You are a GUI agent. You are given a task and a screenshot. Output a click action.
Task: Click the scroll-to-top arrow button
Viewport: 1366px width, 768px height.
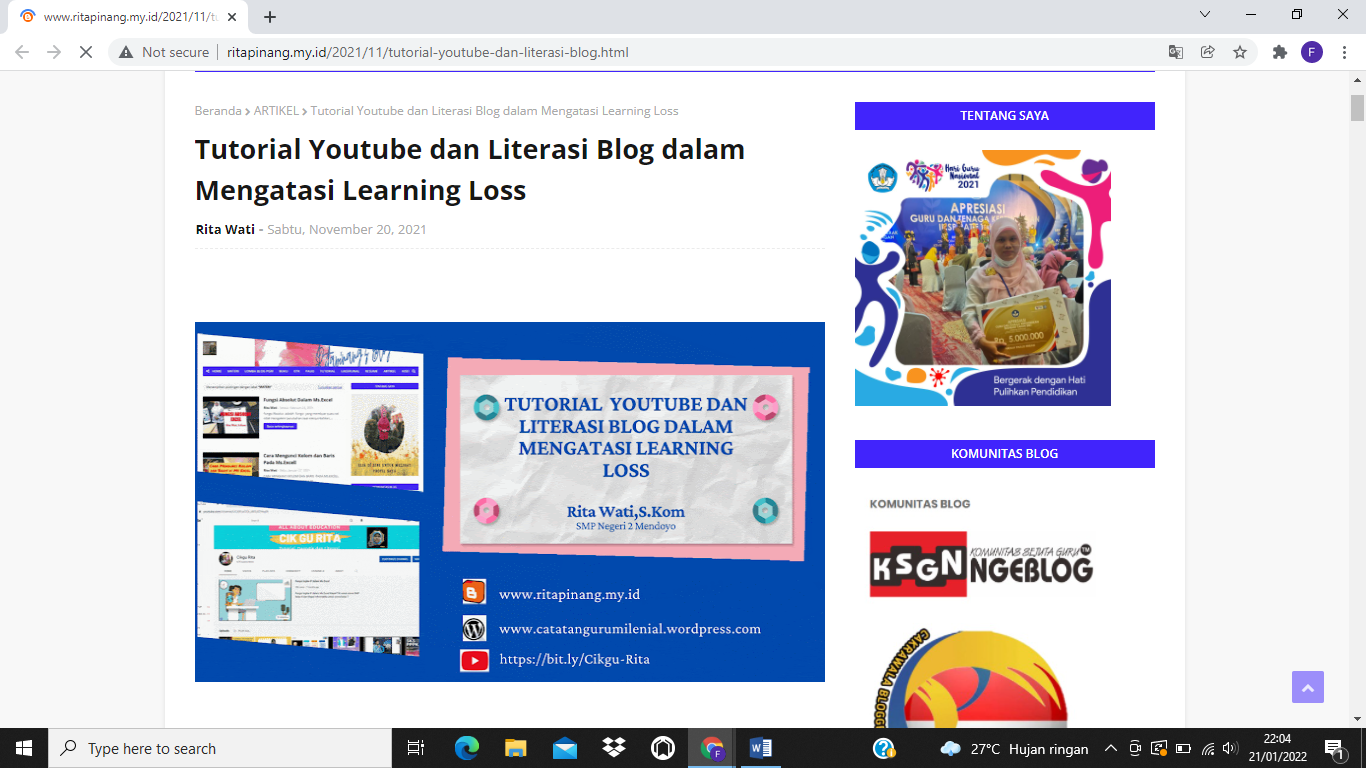[x=1308, y=687]
